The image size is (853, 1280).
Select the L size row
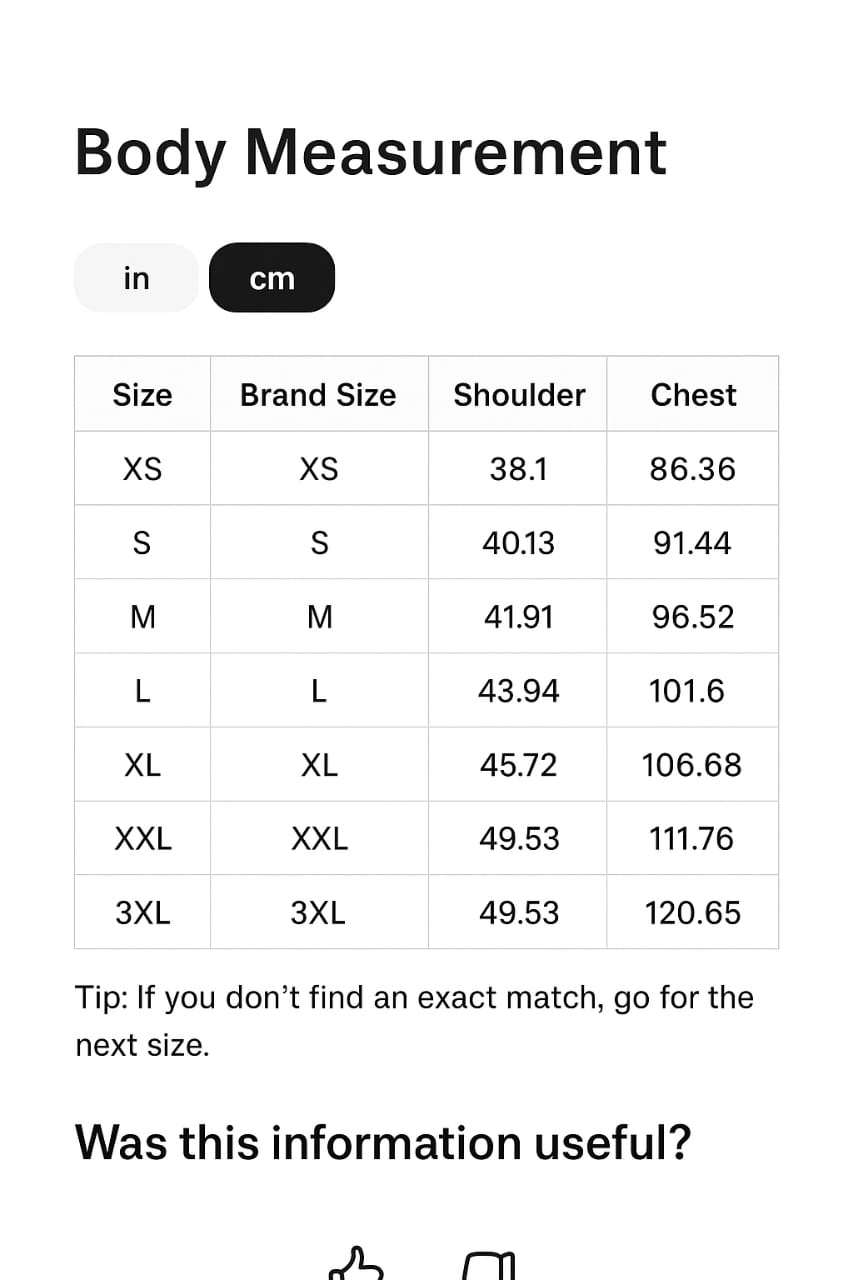tap(142, 690)
